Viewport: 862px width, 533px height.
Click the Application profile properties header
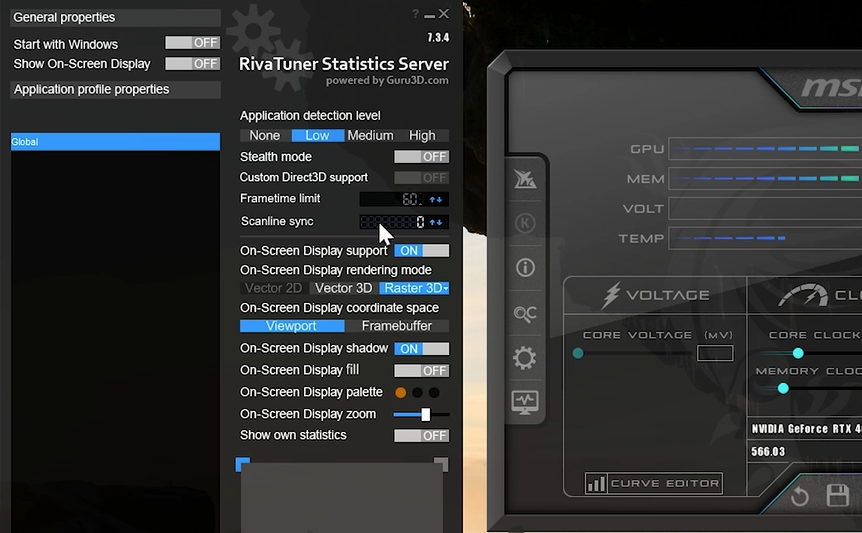tap(115, 90)
